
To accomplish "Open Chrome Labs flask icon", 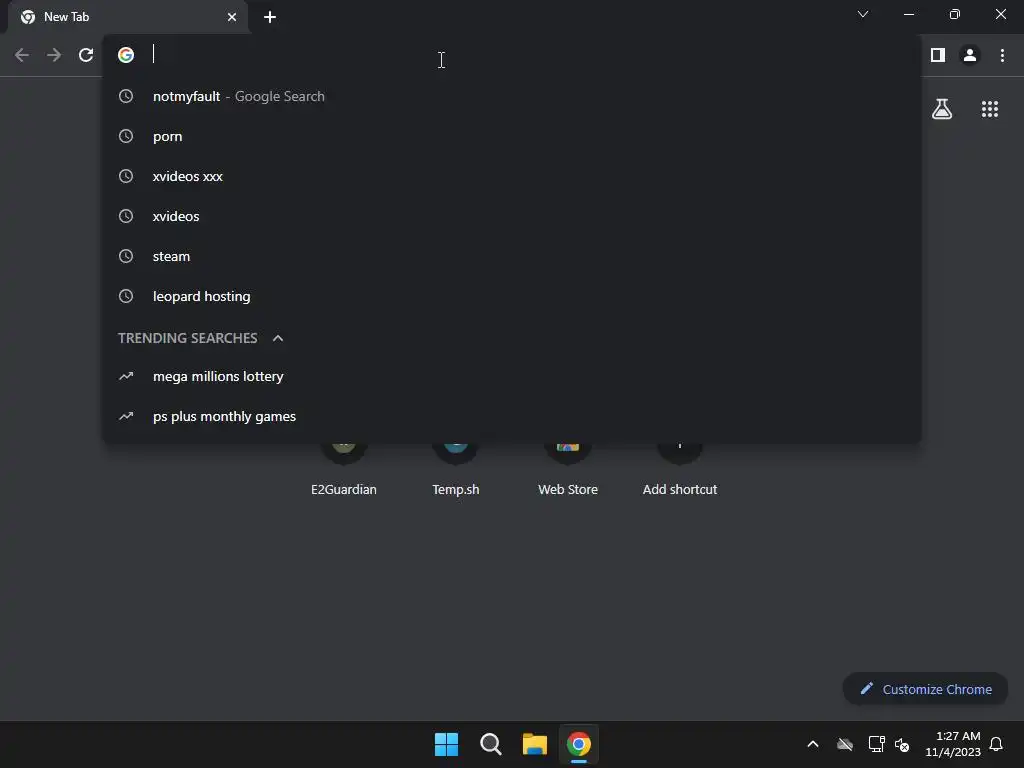I will 942,109.
